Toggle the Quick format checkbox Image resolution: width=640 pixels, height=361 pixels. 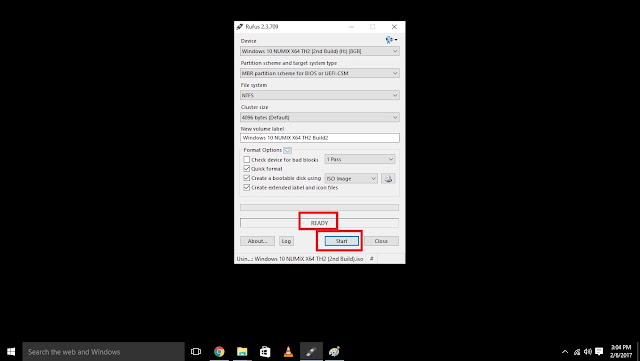(247, 169)
